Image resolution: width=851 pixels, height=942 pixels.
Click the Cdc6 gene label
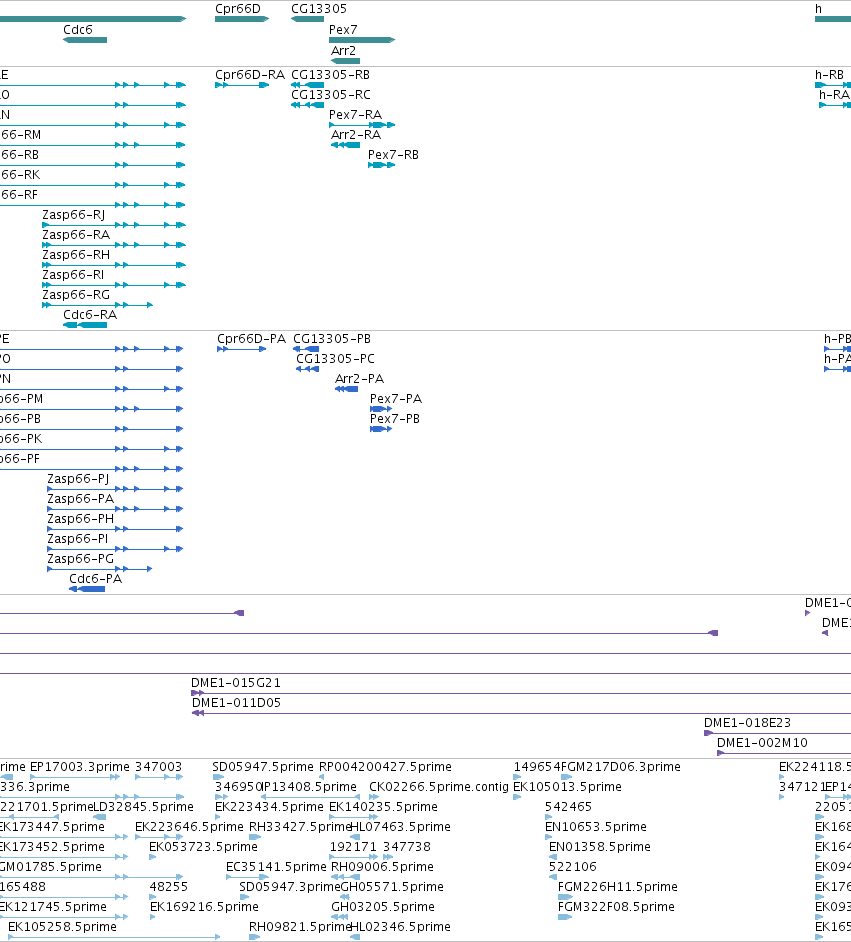coord(77,29)
